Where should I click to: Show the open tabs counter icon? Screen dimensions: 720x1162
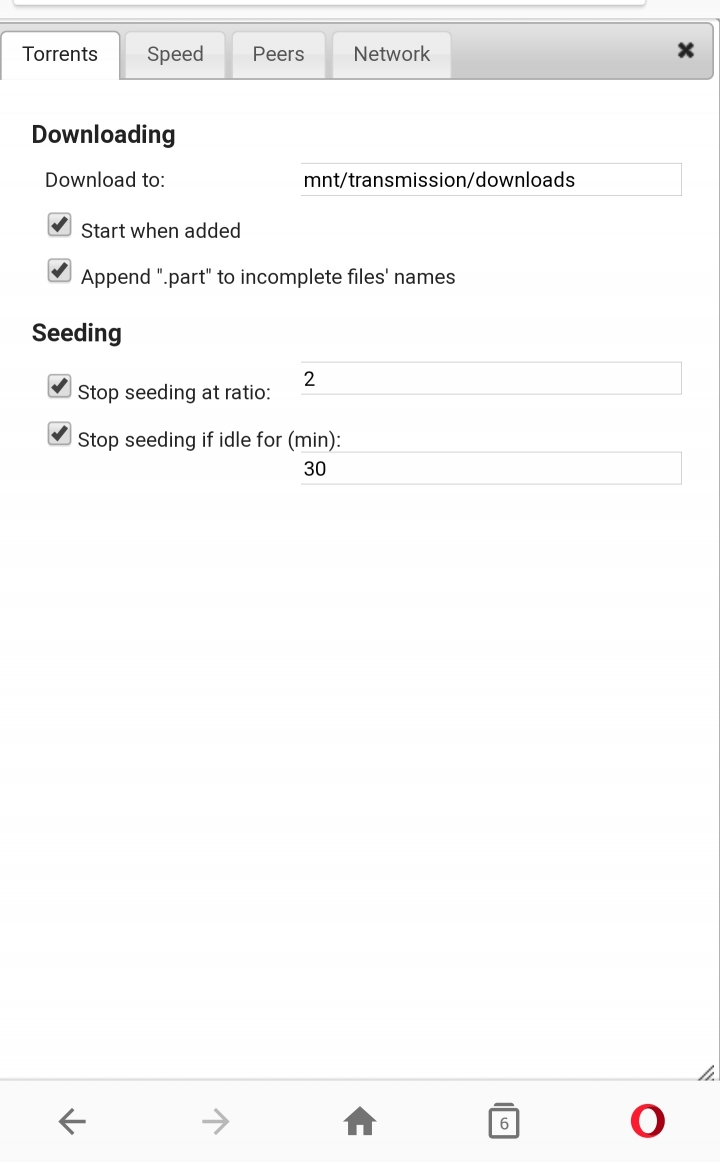[504, 1120]
